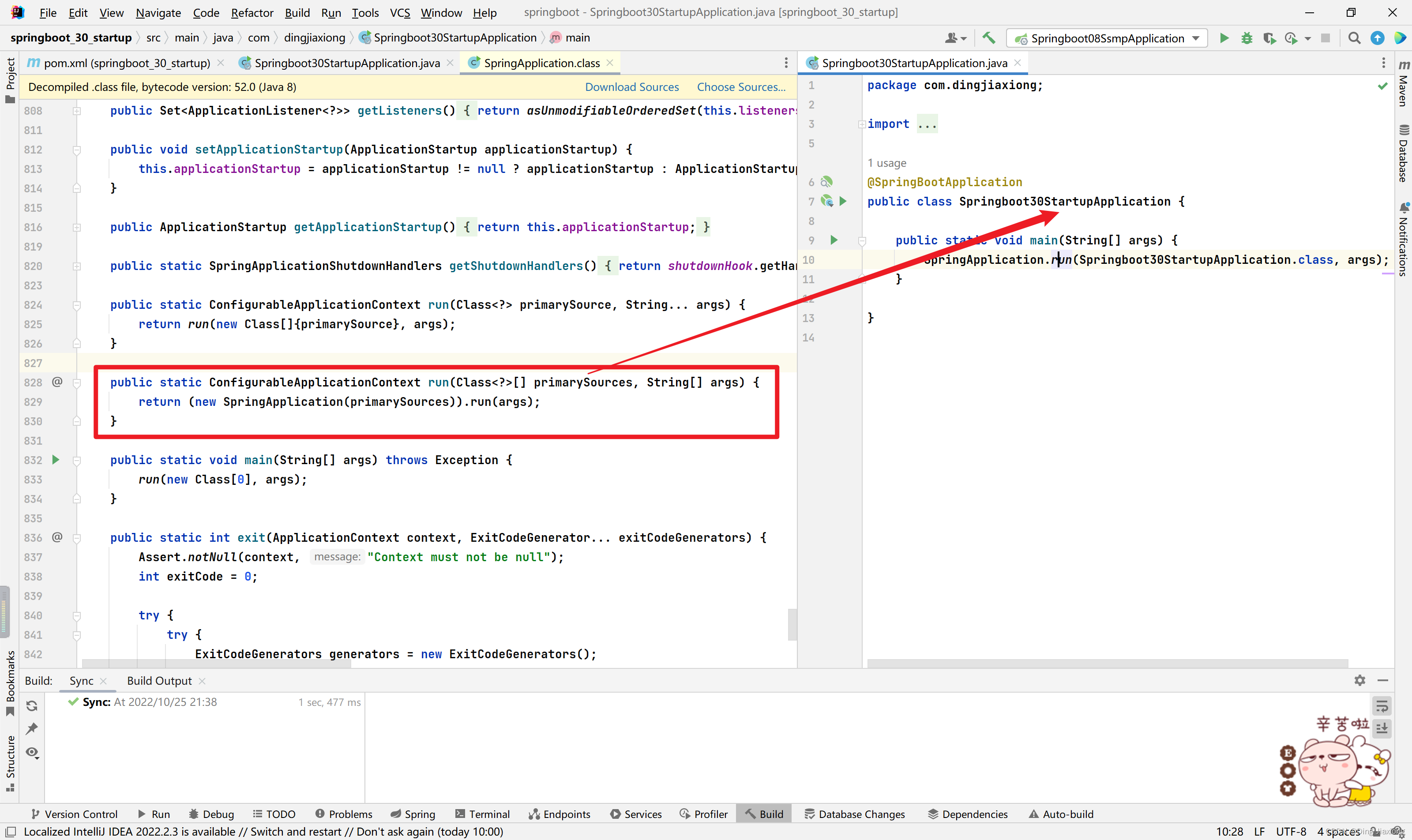This screenshot has height=840, width=1412.
Task: Open the SpringApplication.class tab
Action: click(540, 63)
